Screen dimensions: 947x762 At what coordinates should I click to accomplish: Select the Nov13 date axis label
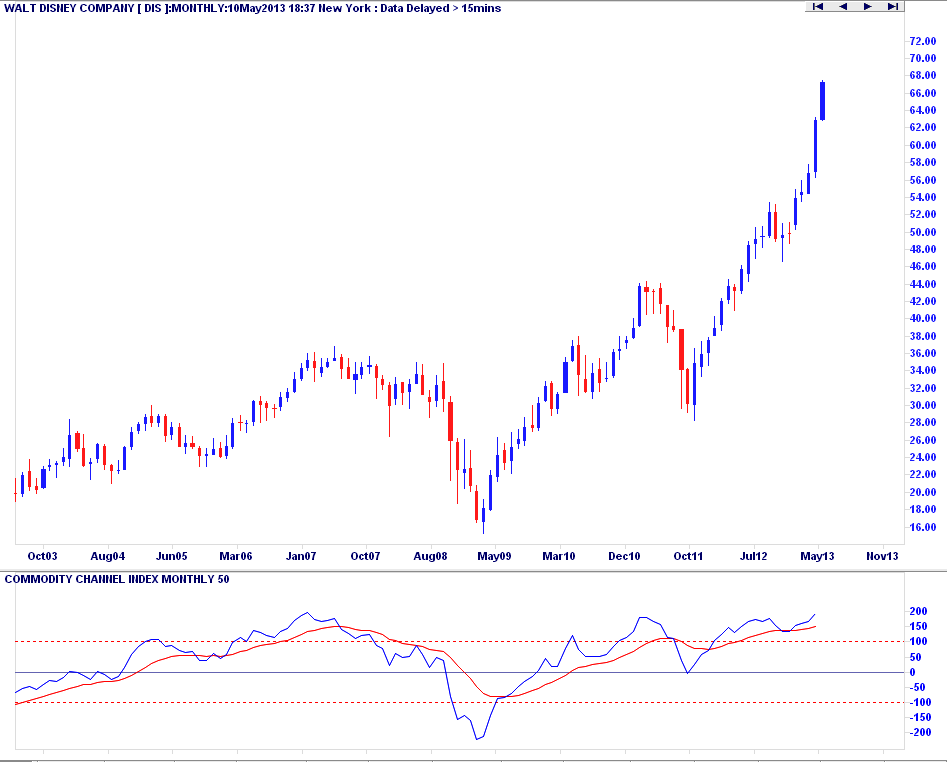(882, 556)
